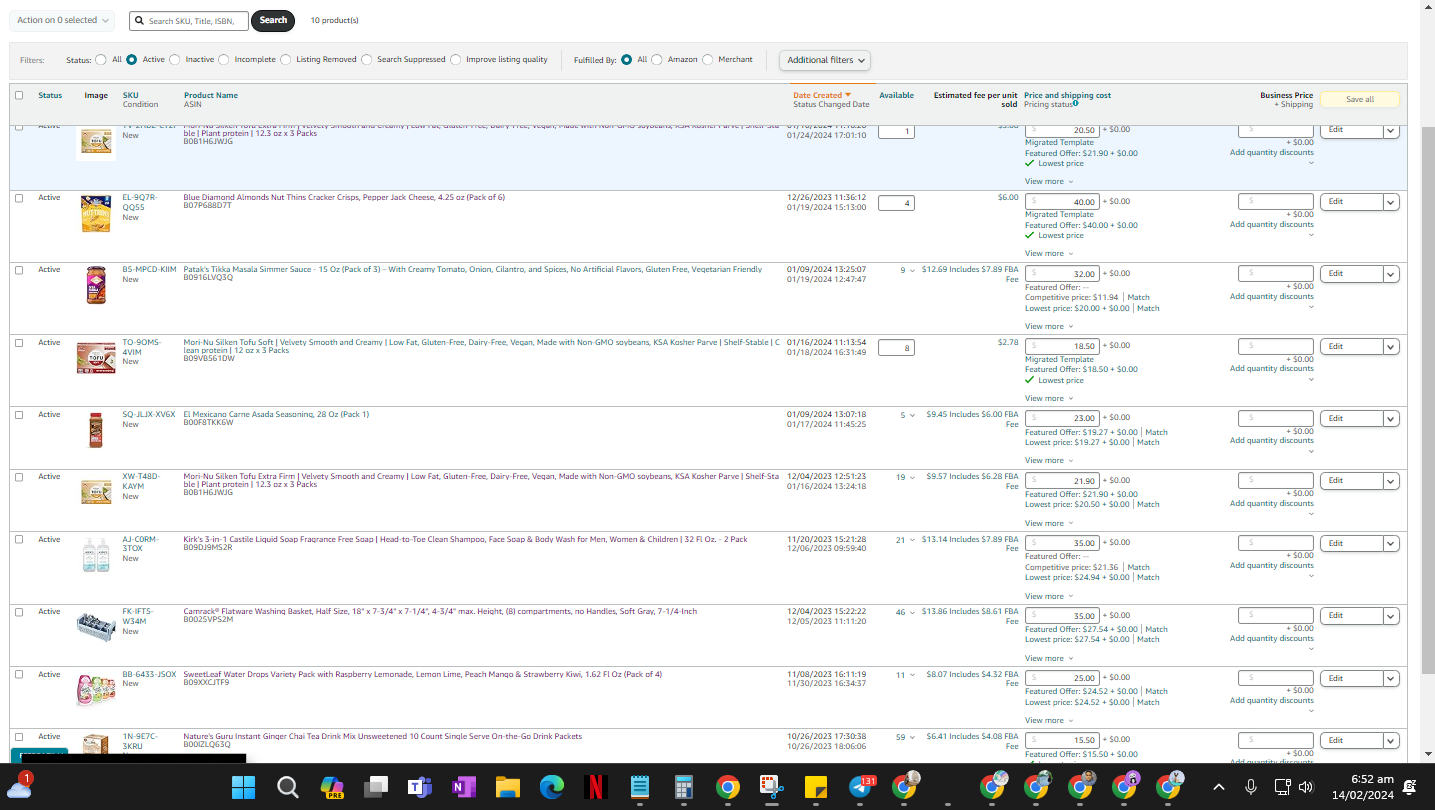Open the Kirk's 3-in-1 Castile Soap listing link
The height and width of the screenshot is (810, 1435).
[x=465, y=540]
